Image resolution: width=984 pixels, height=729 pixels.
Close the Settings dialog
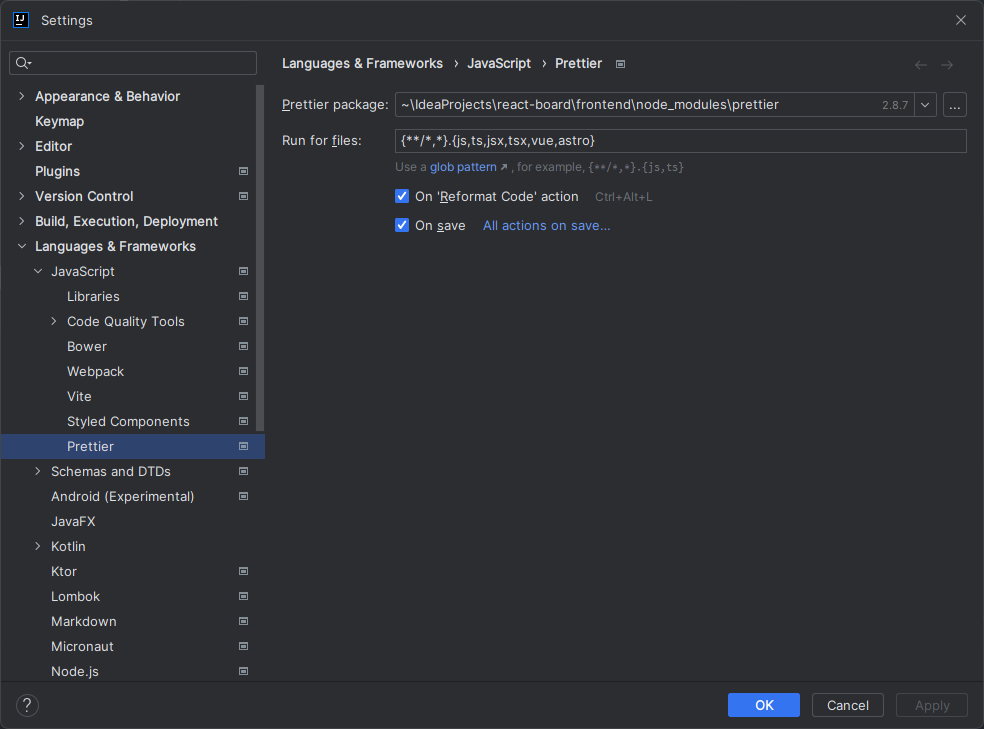pos(961,20)
